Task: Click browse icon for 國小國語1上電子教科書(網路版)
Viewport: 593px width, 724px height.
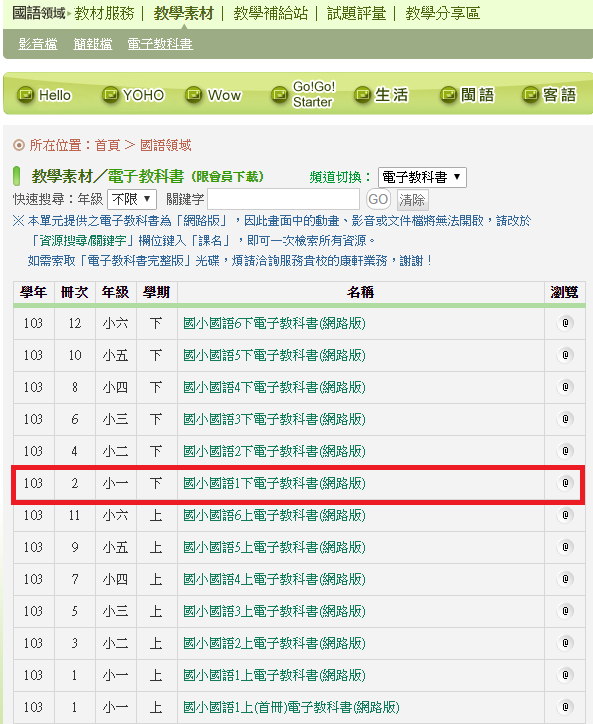Action: point(565,675)
